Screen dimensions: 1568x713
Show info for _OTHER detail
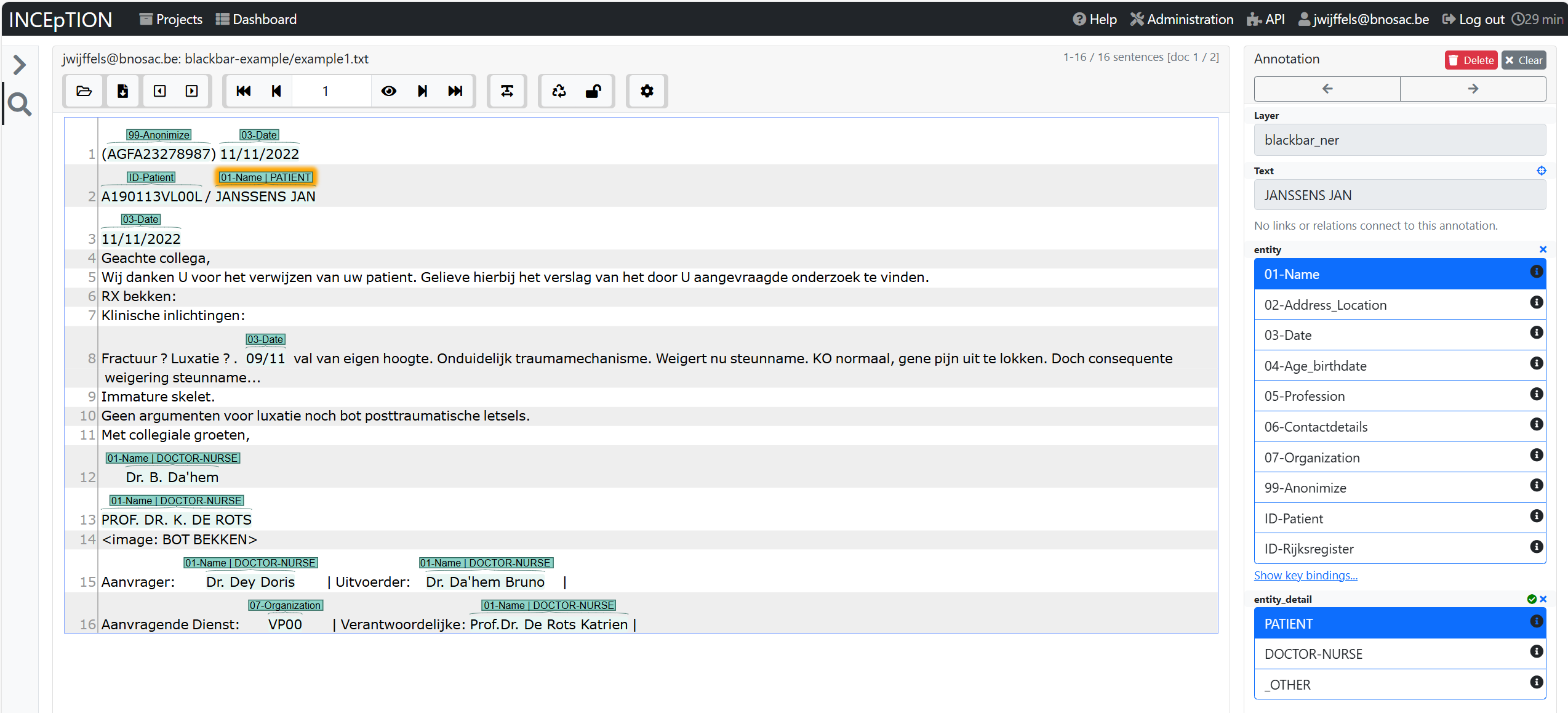click(x=1536, y=682)
